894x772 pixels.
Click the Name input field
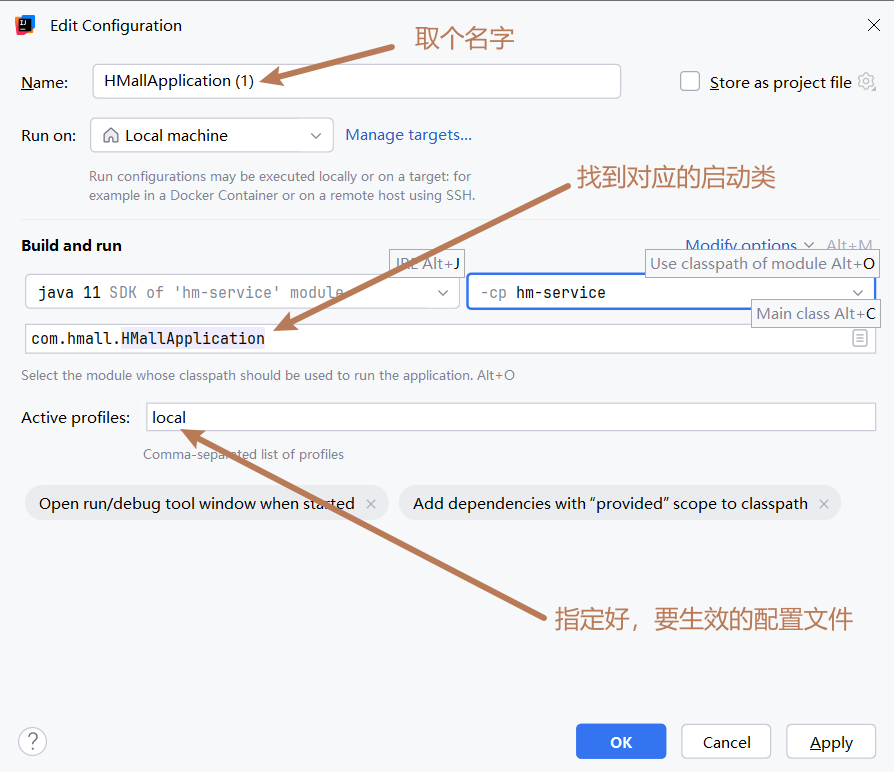pyautogui.click(x=356, y=81)
